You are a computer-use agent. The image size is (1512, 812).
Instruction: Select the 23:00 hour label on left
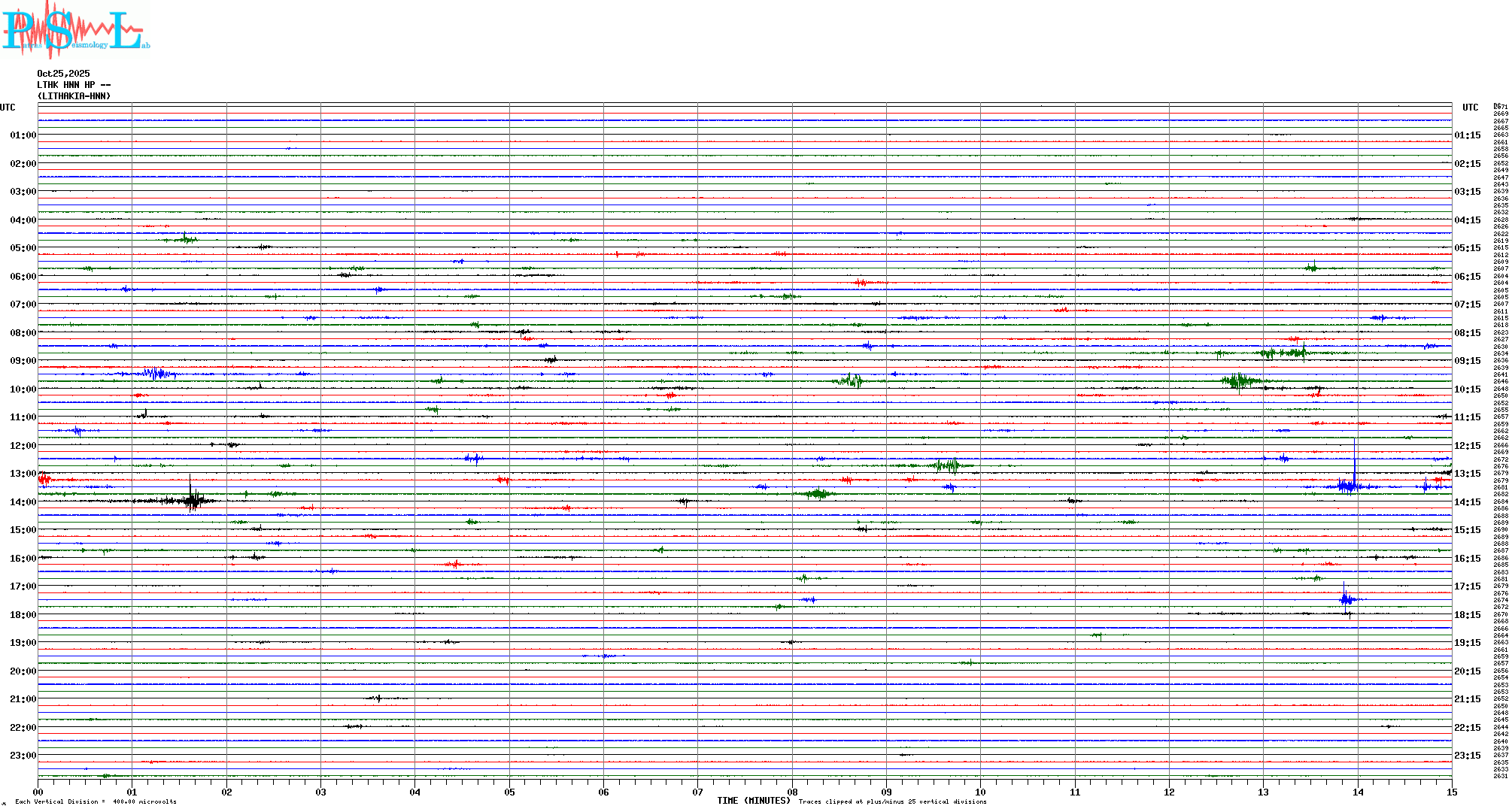pyautogui.click(x=23, y=756)
